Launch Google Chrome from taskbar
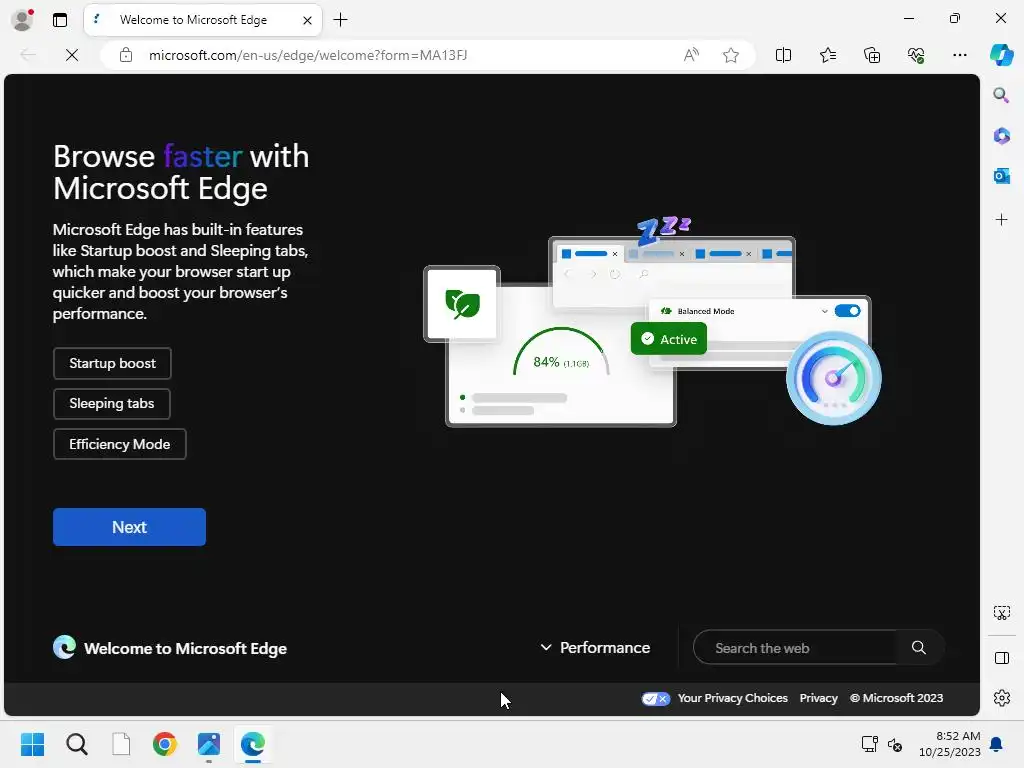This screenshot has height=768, width=1024. coord(165,744)
